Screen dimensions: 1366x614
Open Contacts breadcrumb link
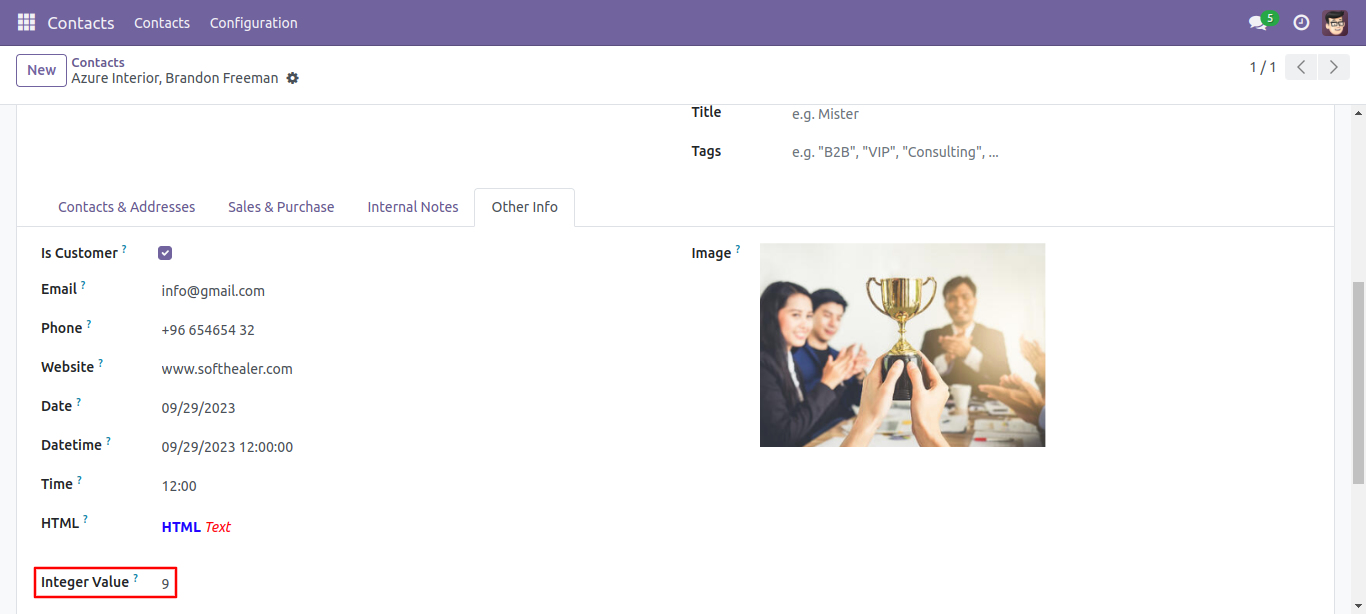(98, 62)
